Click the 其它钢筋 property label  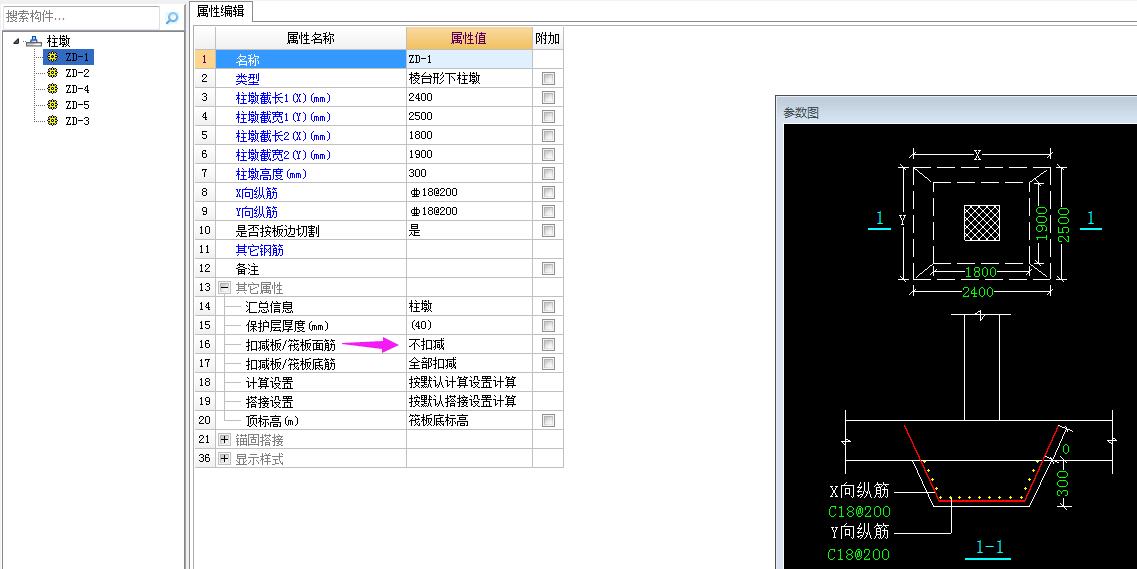[x=260, y=250]
